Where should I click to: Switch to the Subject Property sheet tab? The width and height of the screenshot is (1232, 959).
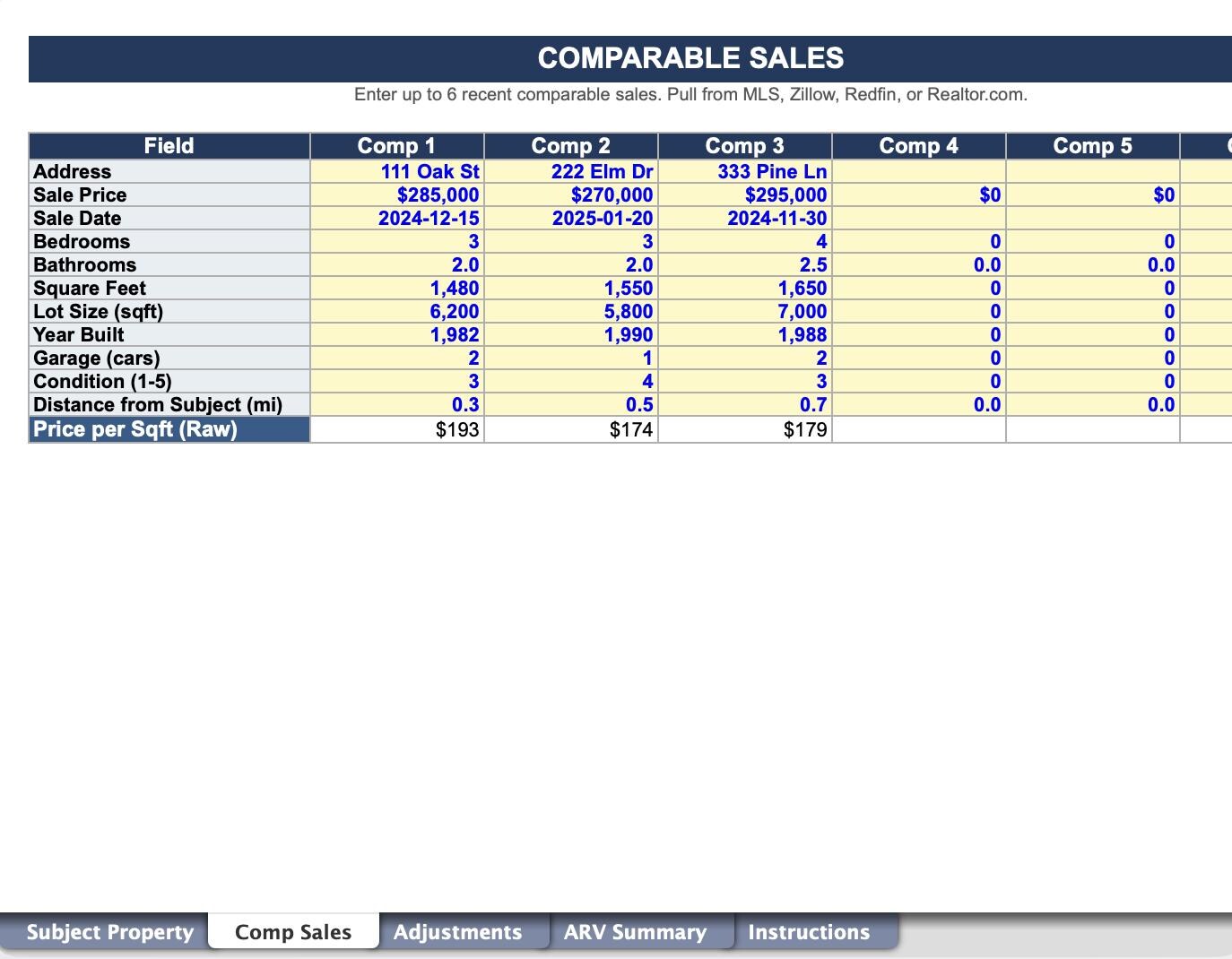pyautogui.click(x=109, y=932)
